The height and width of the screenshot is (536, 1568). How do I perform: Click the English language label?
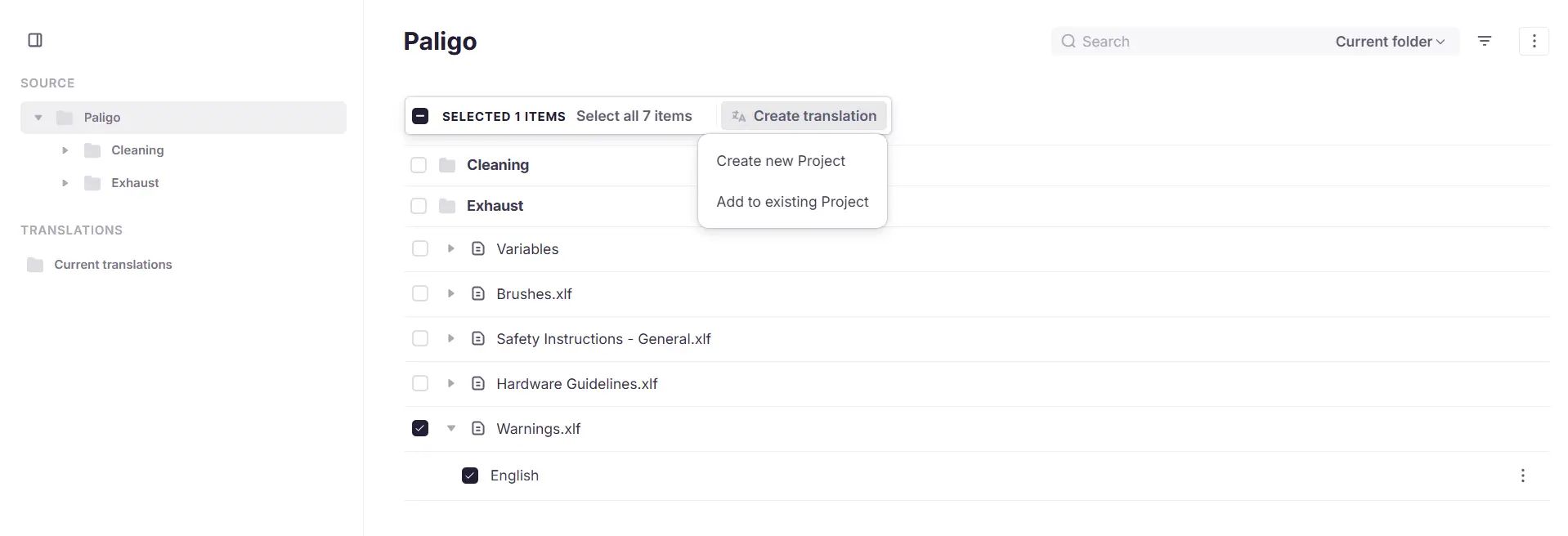coord(514,476)
